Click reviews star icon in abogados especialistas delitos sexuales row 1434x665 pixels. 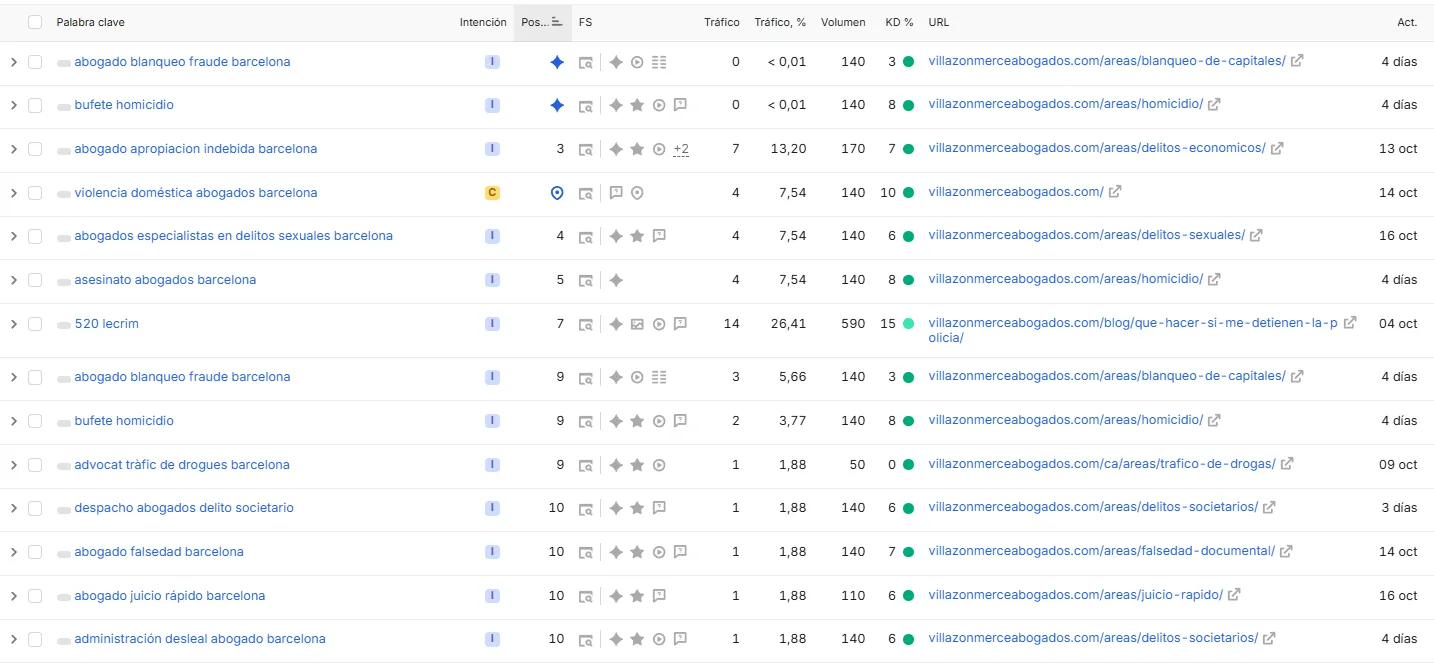tap(637, 236)
